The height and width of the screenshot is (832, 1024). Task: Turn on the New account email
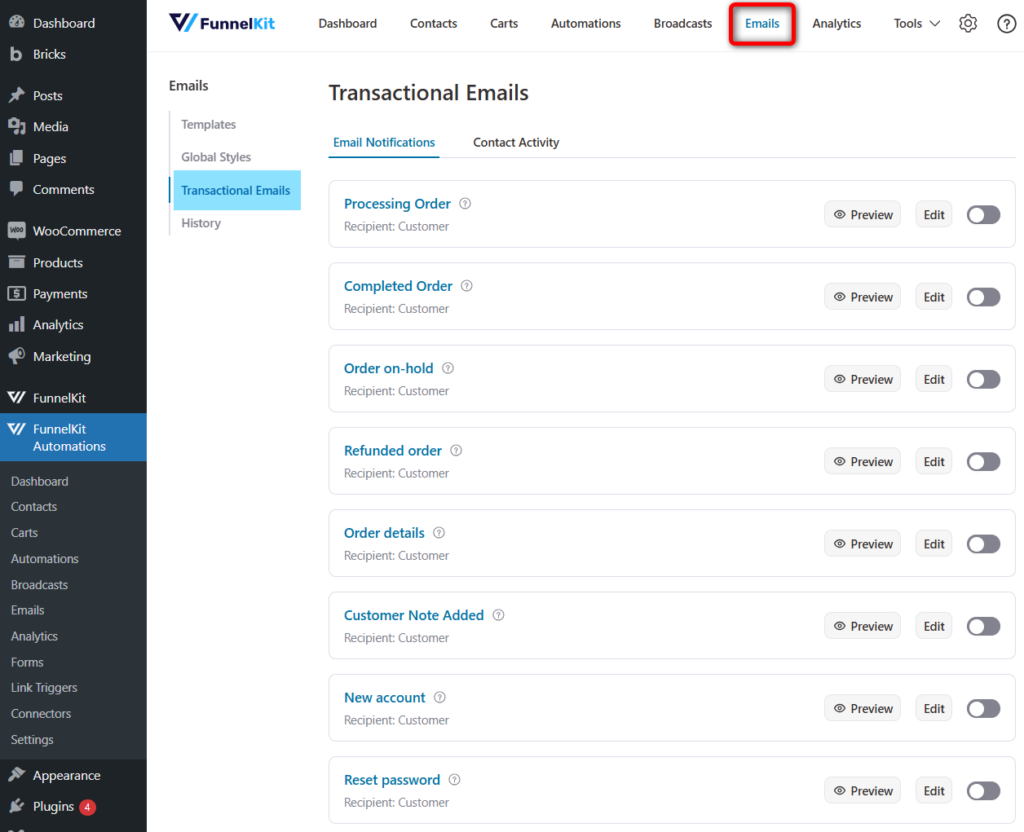[983, 707]
